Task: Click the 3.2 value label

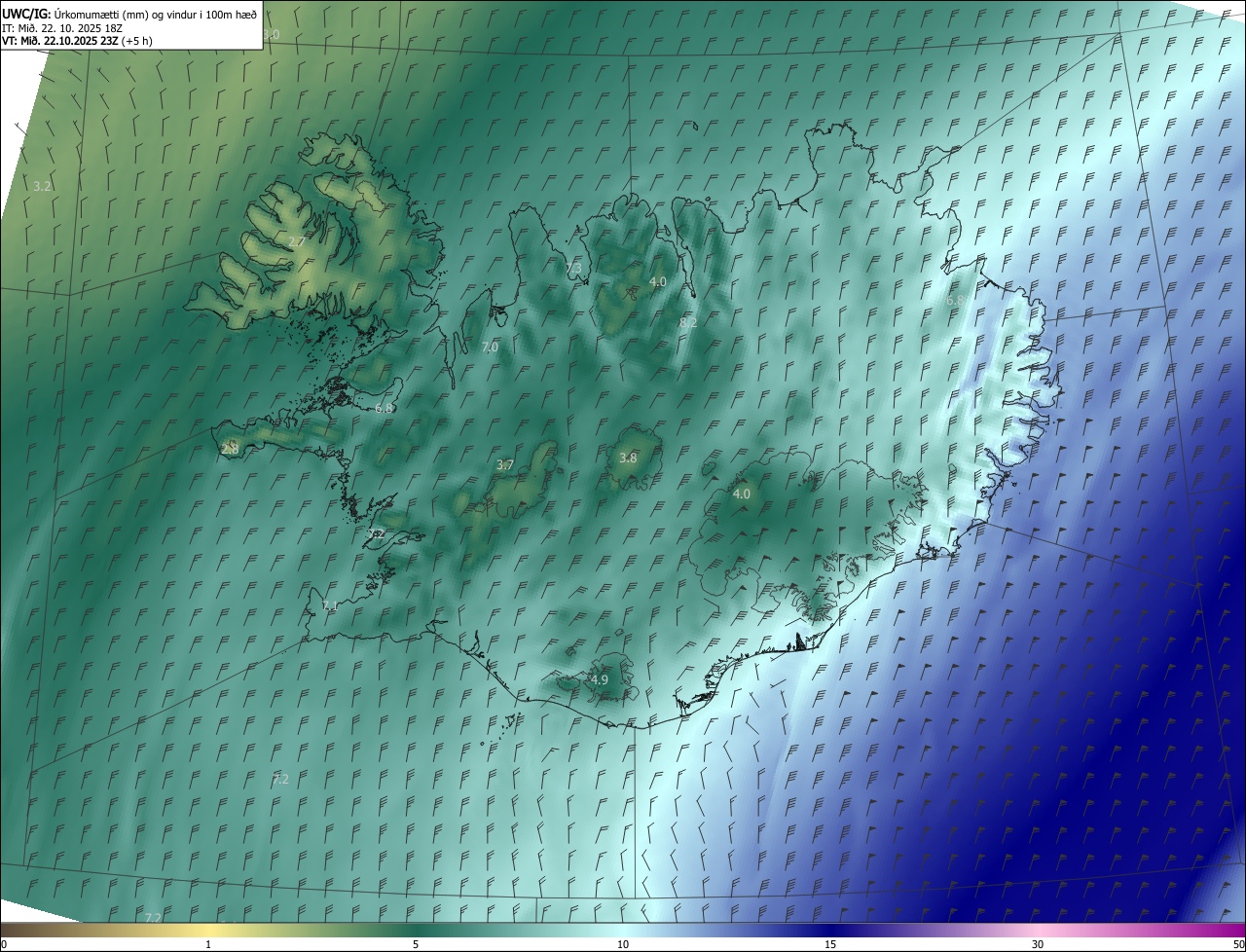Action: pyautogui.click(x=42, y=185)
